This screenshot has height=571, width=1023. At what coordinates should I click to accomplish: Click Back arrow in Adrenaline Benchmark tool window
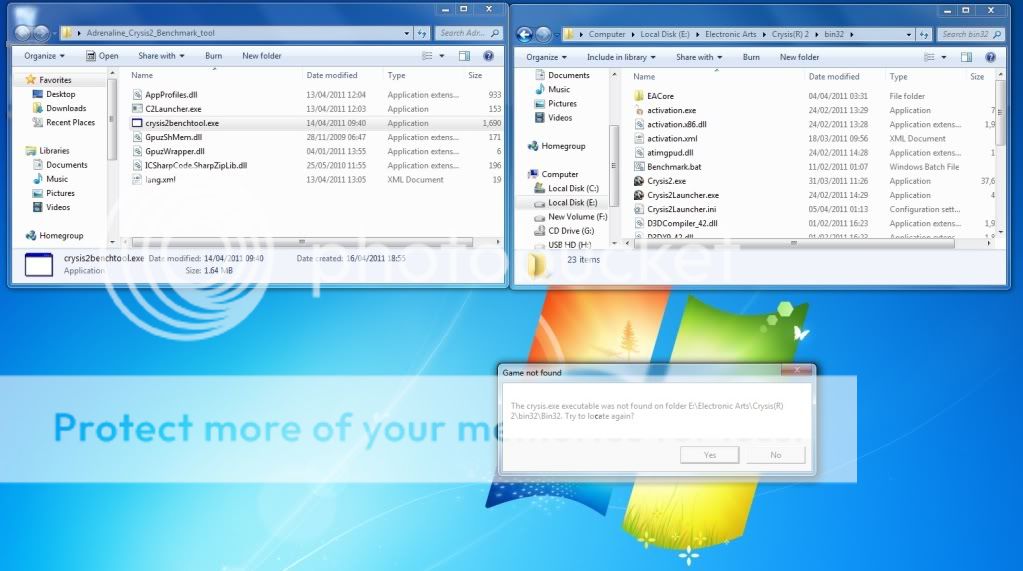(23, 33)
